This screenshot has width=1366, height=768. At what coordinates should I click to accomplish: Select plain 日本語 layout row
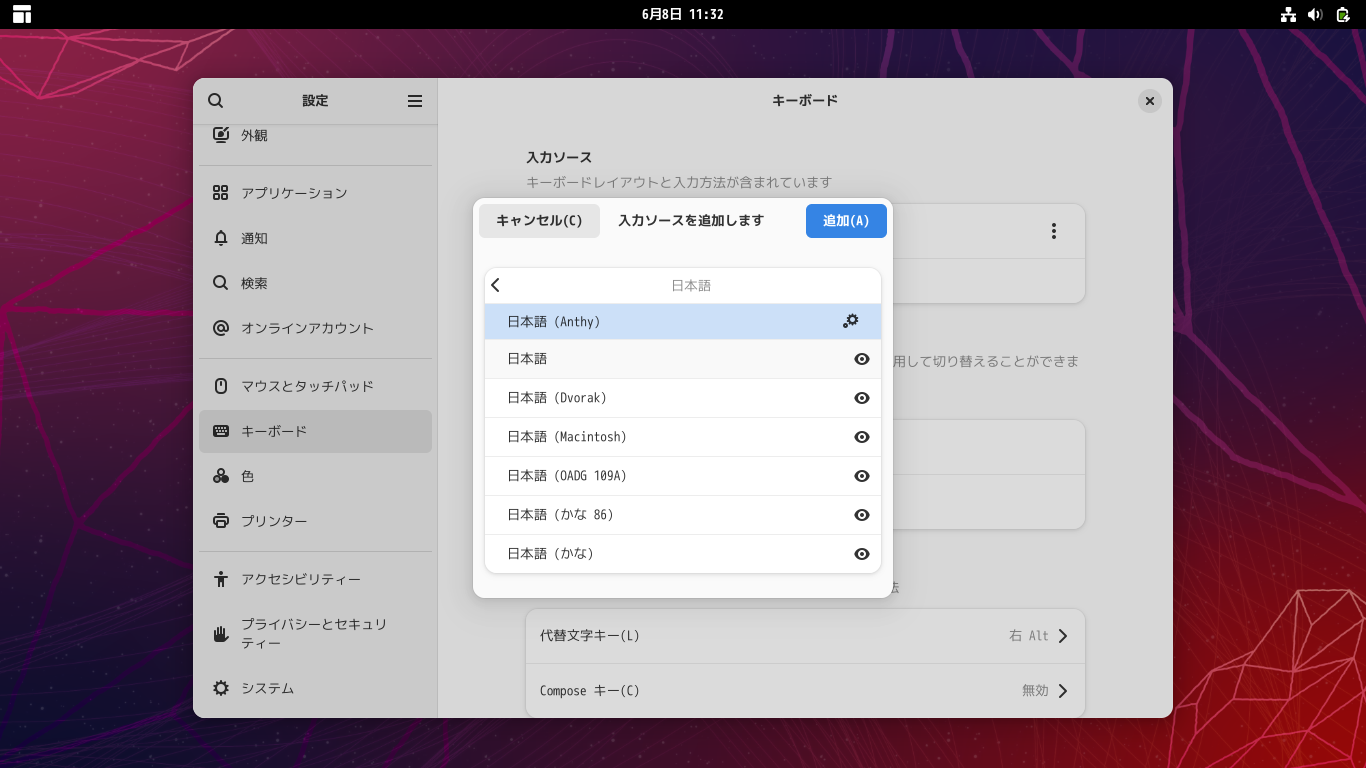point(683,359)
